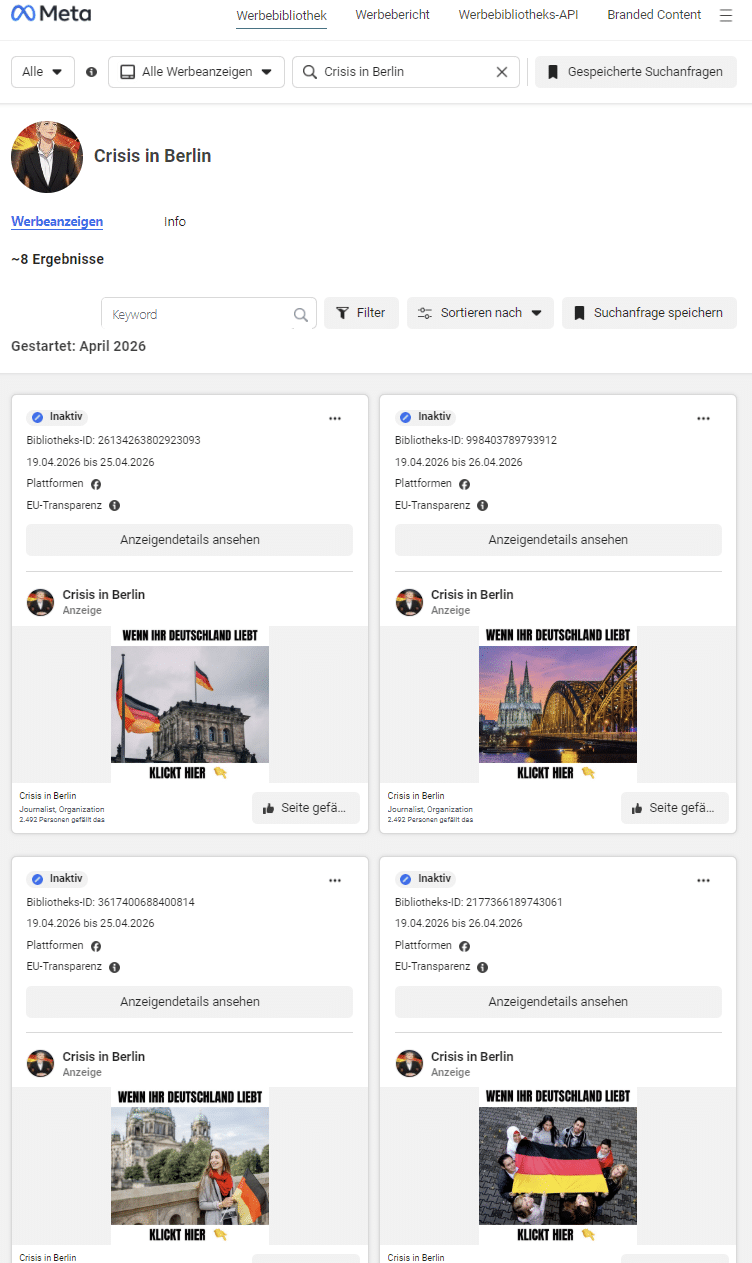Click EU-Transparenz info icon in ad 2177366189743061
This screenshot has height=1263, width=752.
(x=482, y=968)
